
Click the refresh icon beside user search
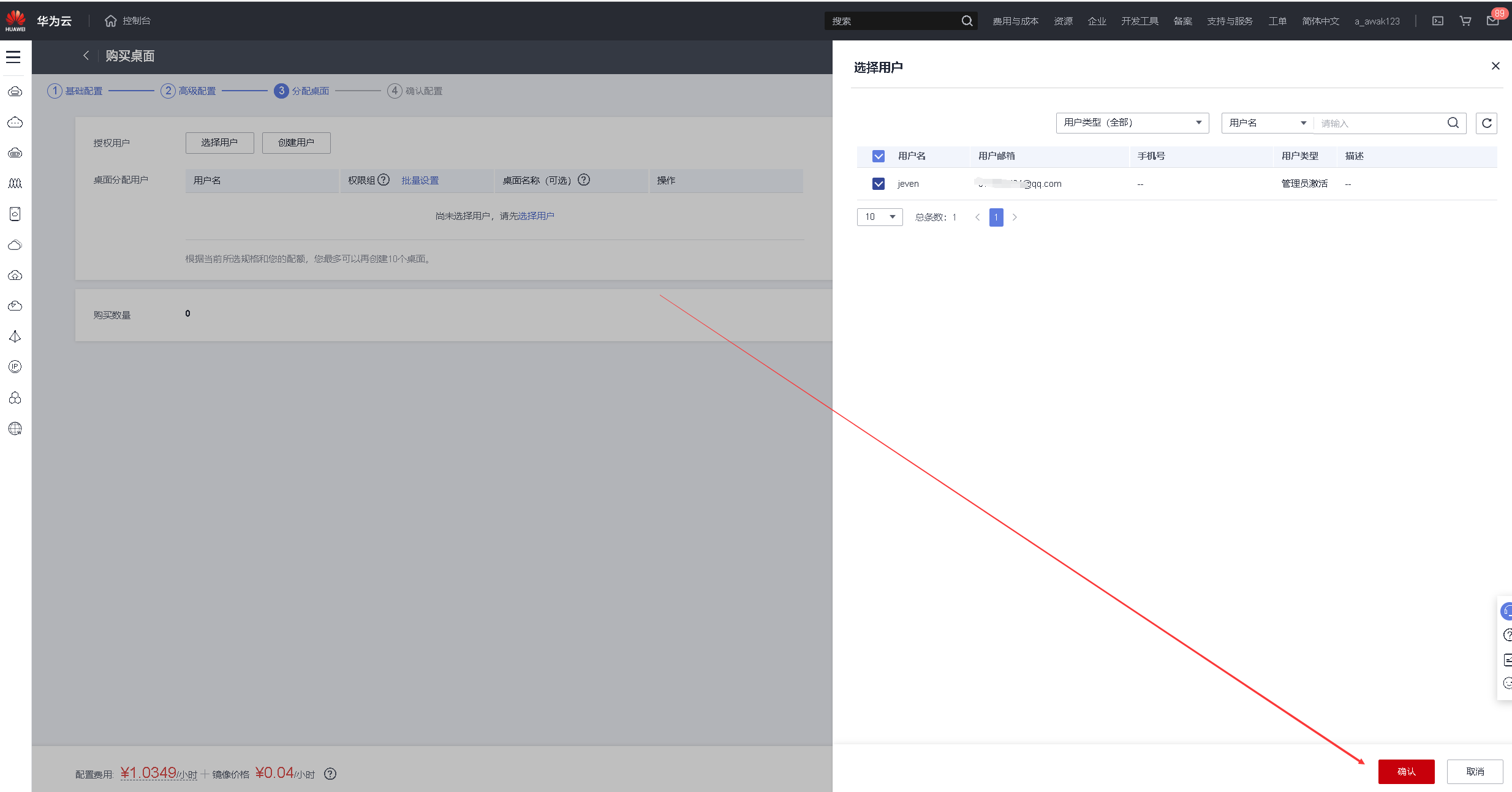[1486, 123]
